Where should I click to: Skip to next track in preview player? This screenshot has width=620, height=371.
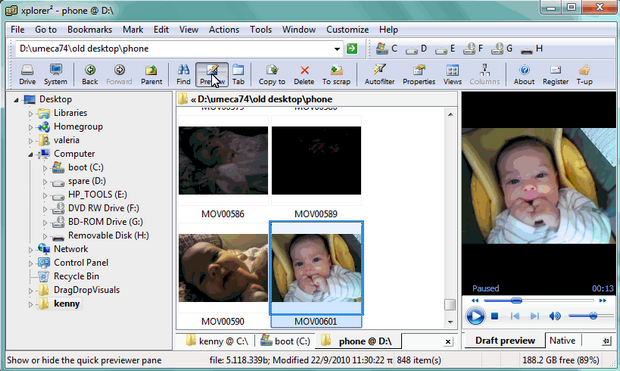pos(534,316)
